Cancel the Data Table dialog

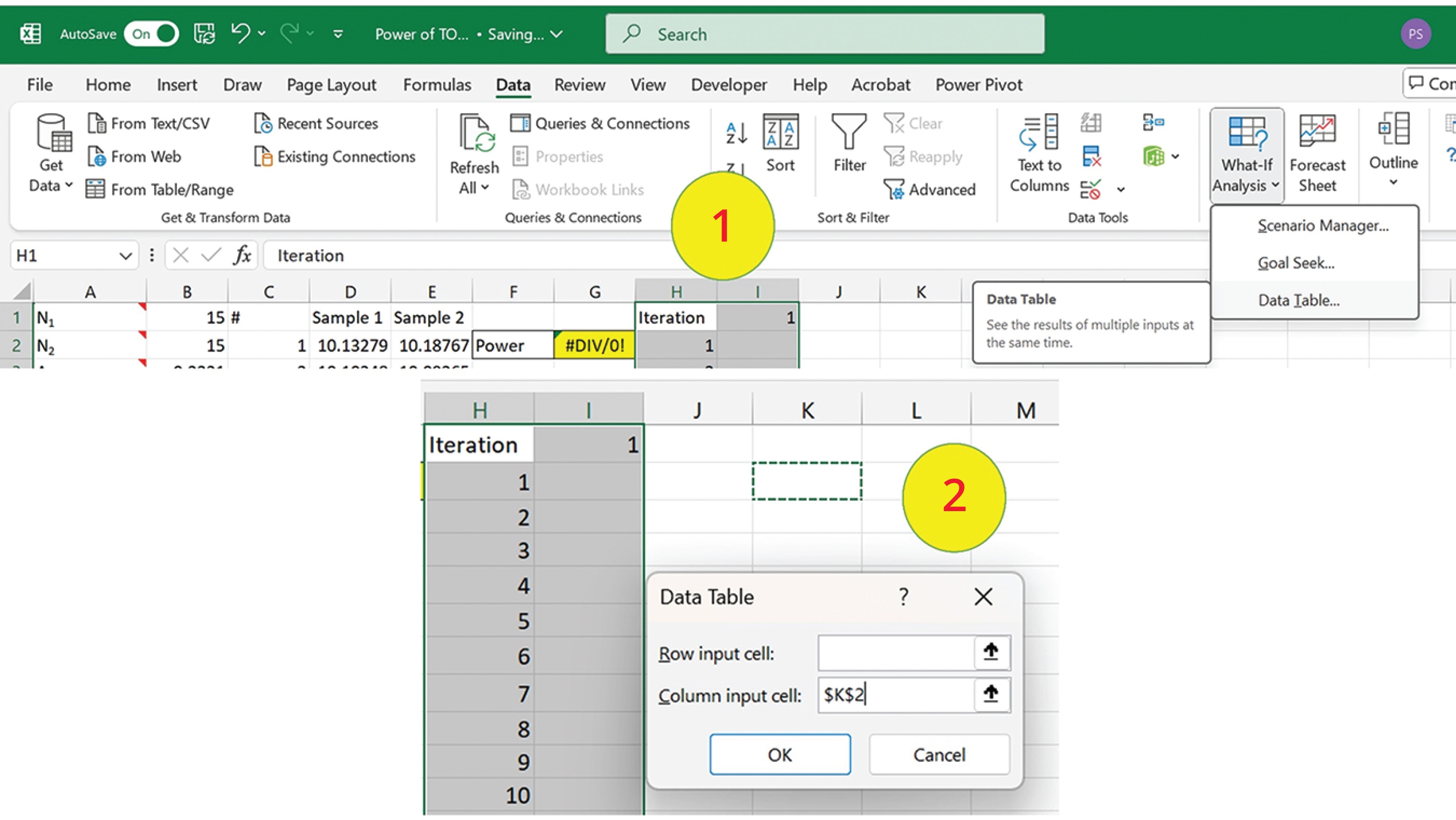click(939, 755)
